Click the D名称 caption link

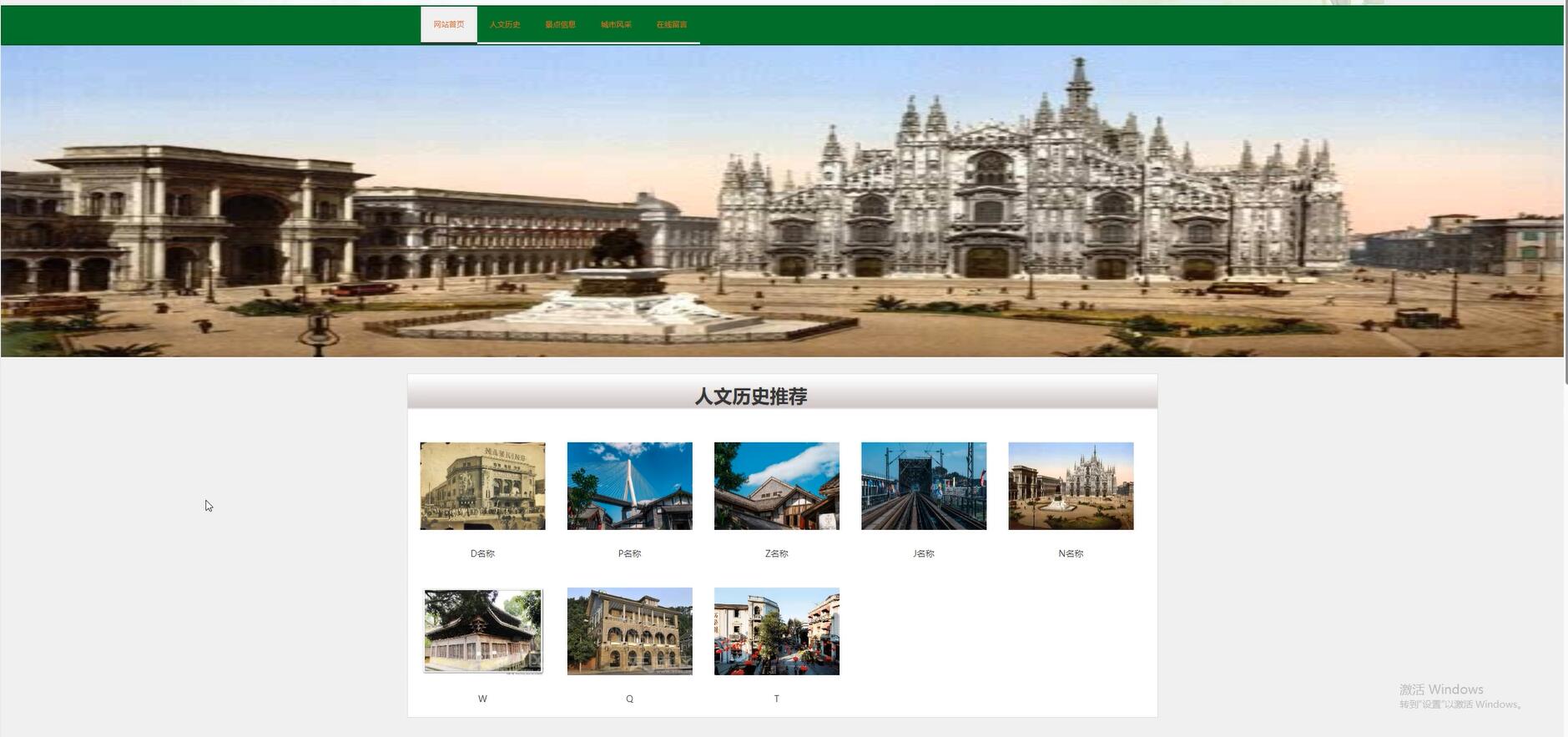[482, 553]
